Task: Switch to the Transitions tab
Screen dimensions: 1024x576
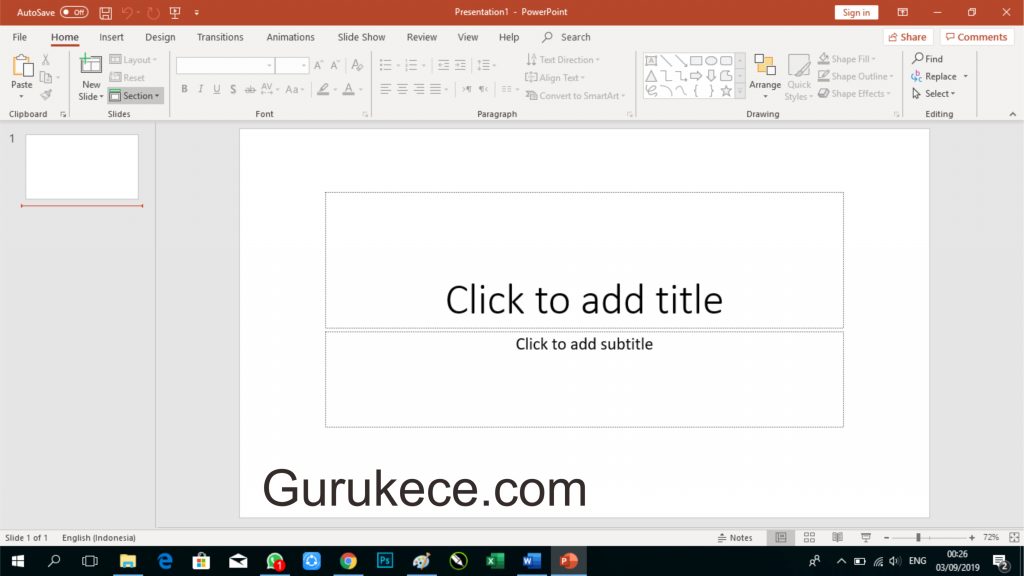Action: tap(220, 37)
